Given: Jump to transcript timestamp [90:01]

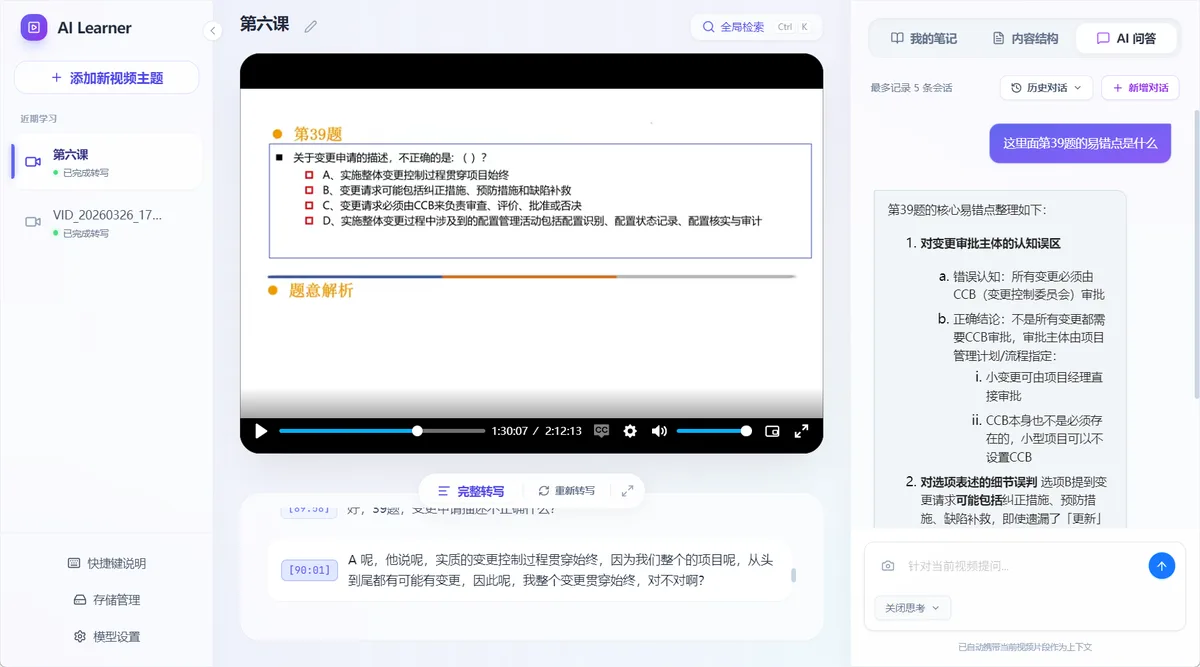Looking at the screenshot, I should coord(309,570).
